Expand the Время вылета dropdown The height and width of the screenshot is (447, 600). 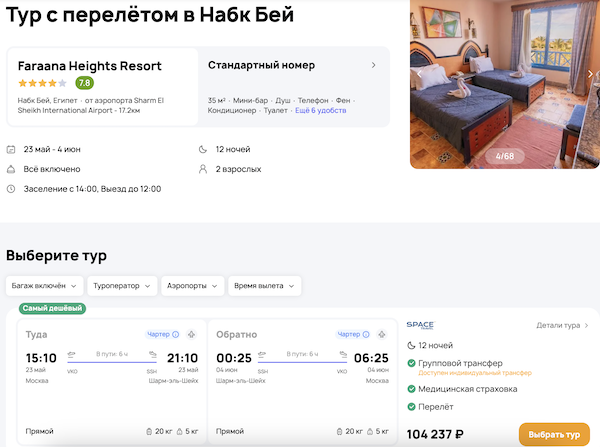(x=264, y=285)
